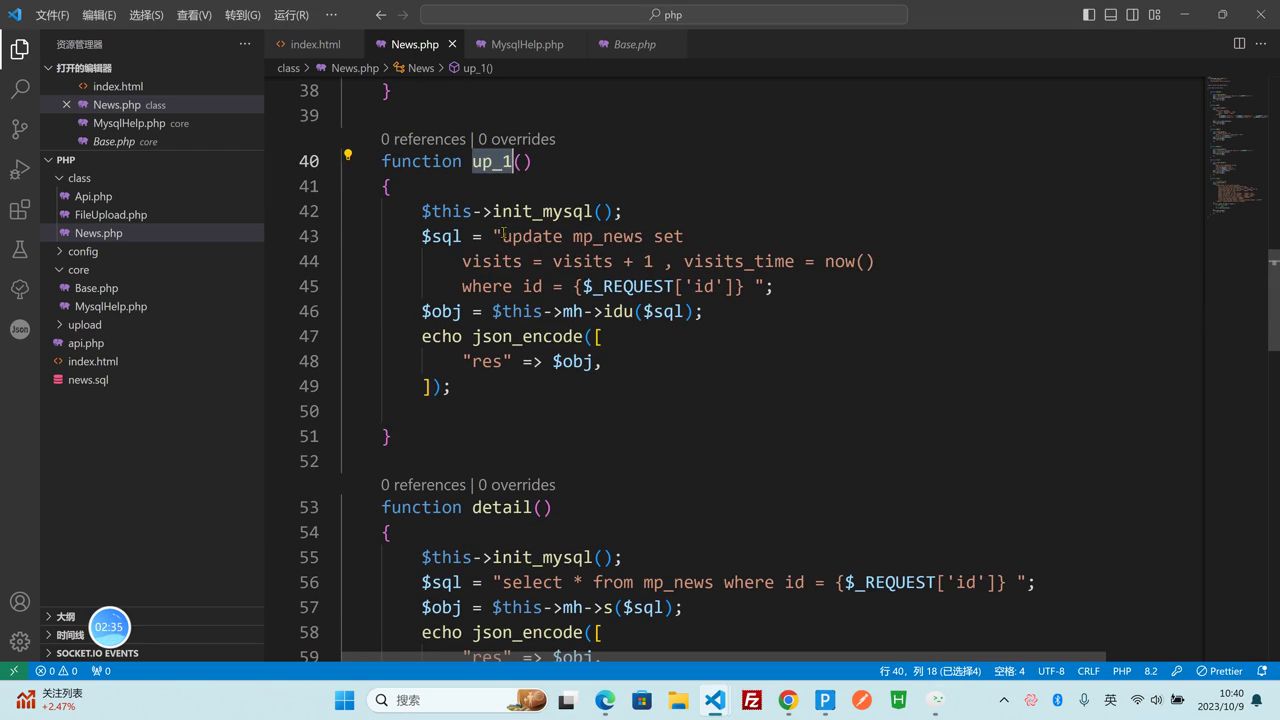Expand the config folder
This screenshot has height=720, width=1280.
point(152,251)
